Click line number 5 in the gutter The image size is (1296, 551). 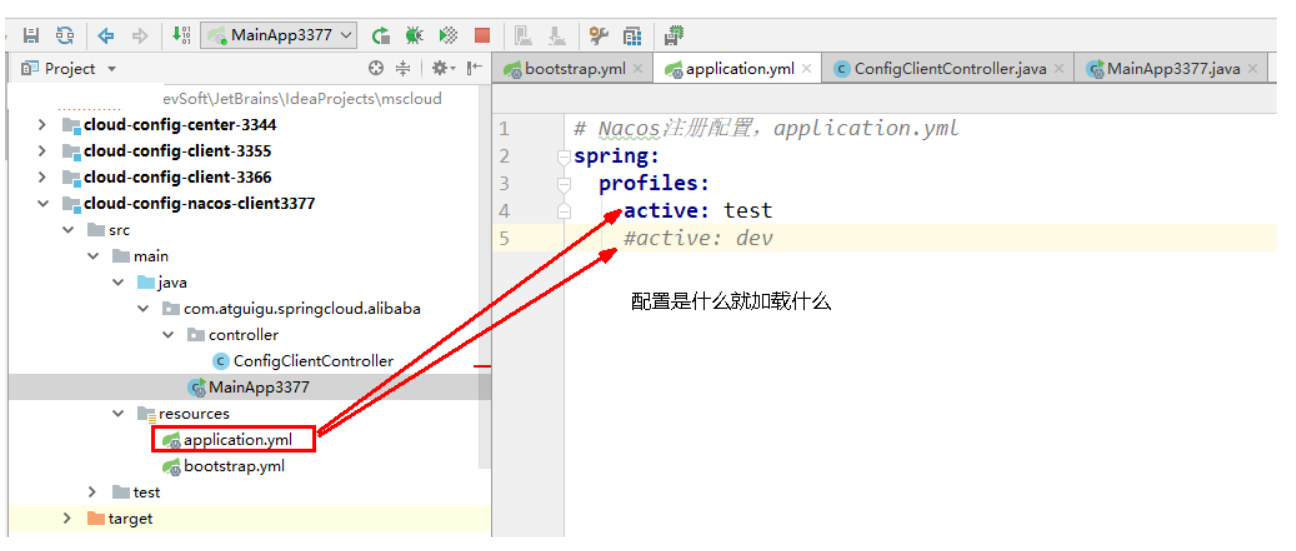(x=504, y=238)
